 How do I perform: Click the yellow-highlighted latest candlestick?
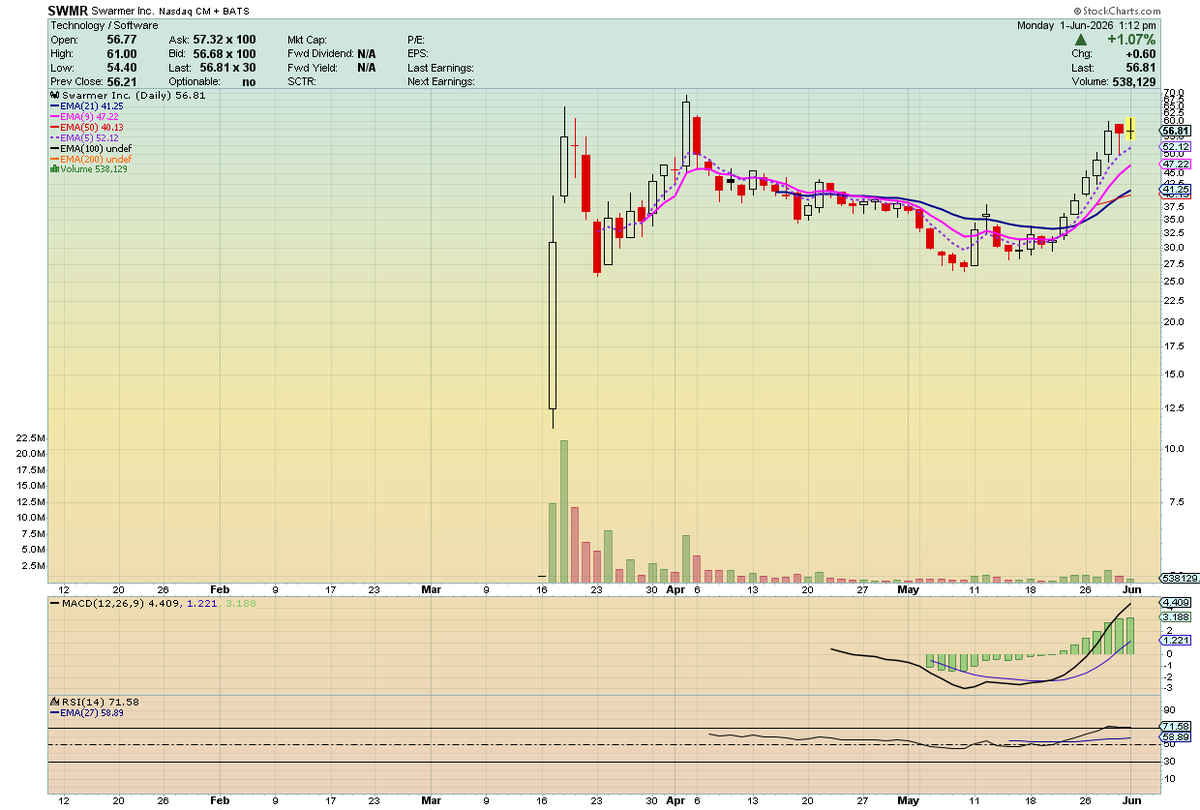point(1131,127)
